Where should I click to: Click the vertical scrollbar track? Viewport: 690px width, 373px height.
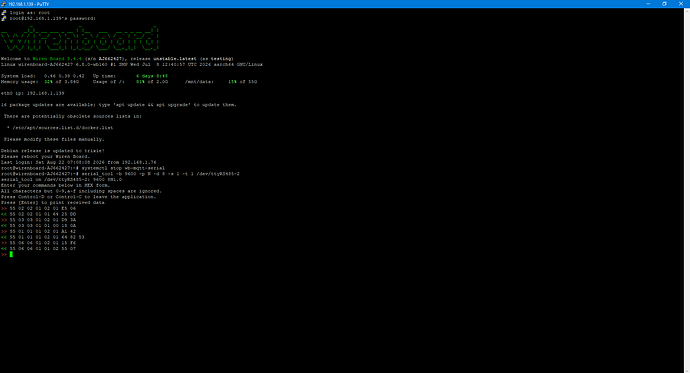pyautogui.click(x=687, y=190)
